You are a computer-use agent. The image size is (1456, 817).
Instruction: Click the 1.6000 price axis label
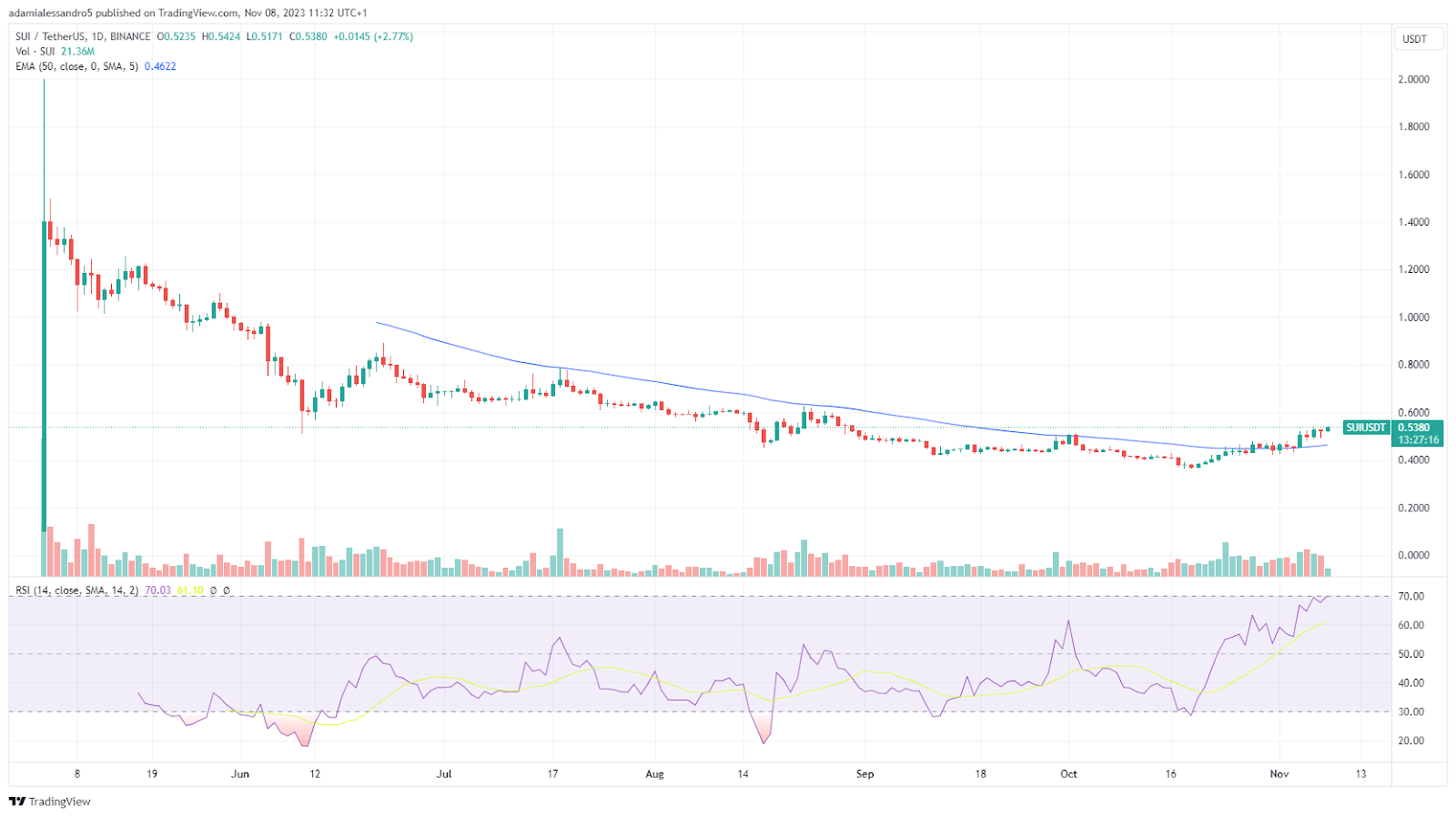click(1413, 175)
